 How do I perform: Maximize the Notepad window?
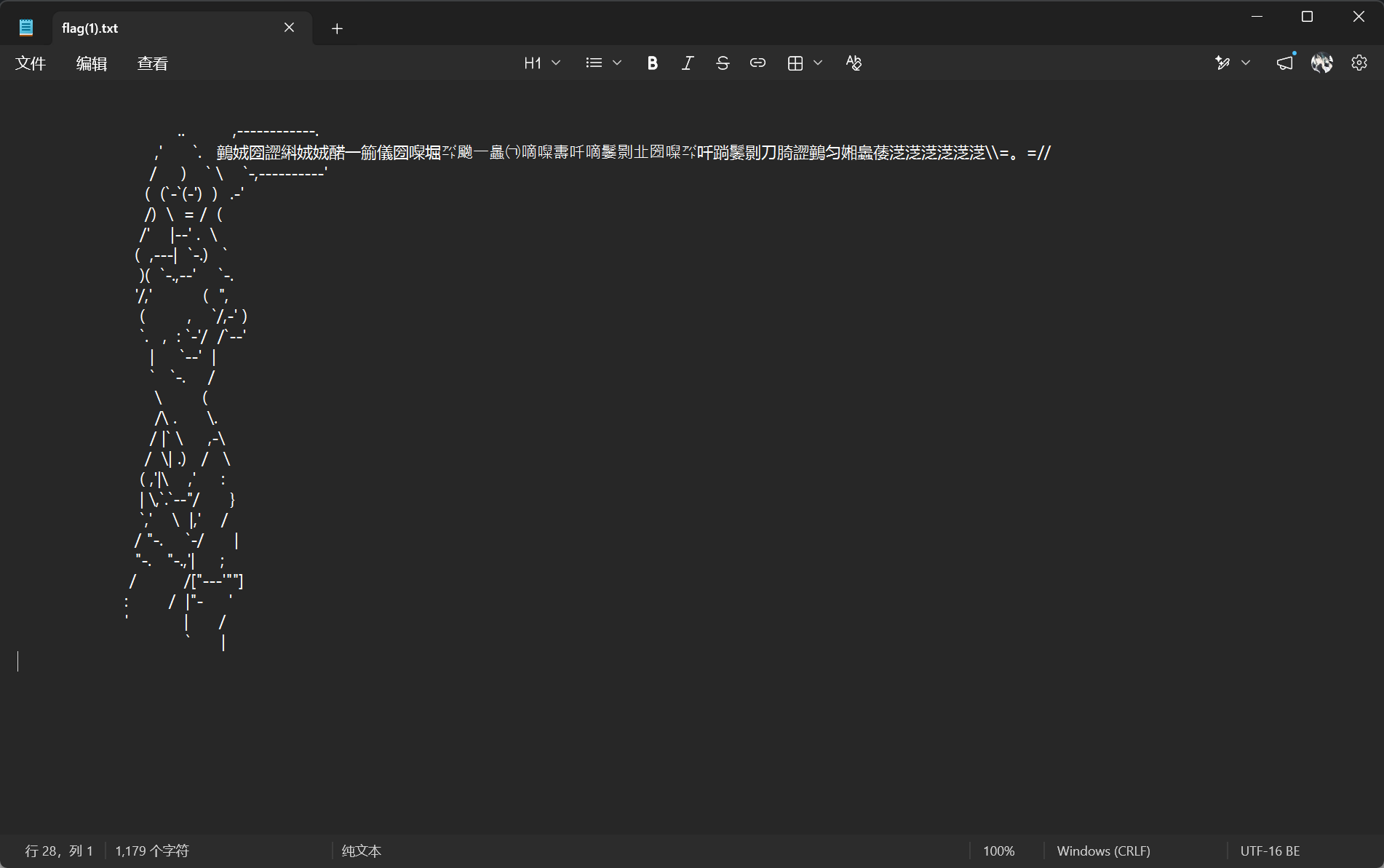(x=1307, y=17)
